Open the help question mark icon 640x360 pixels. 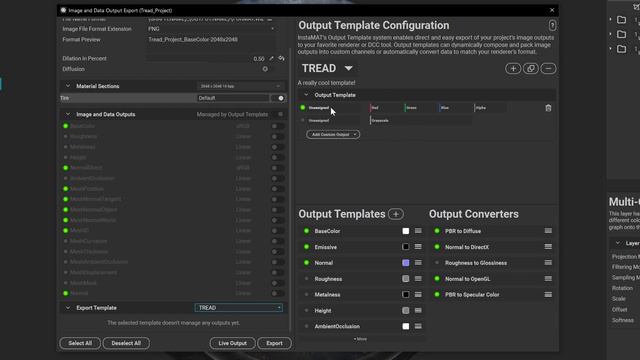pos(552,26)
